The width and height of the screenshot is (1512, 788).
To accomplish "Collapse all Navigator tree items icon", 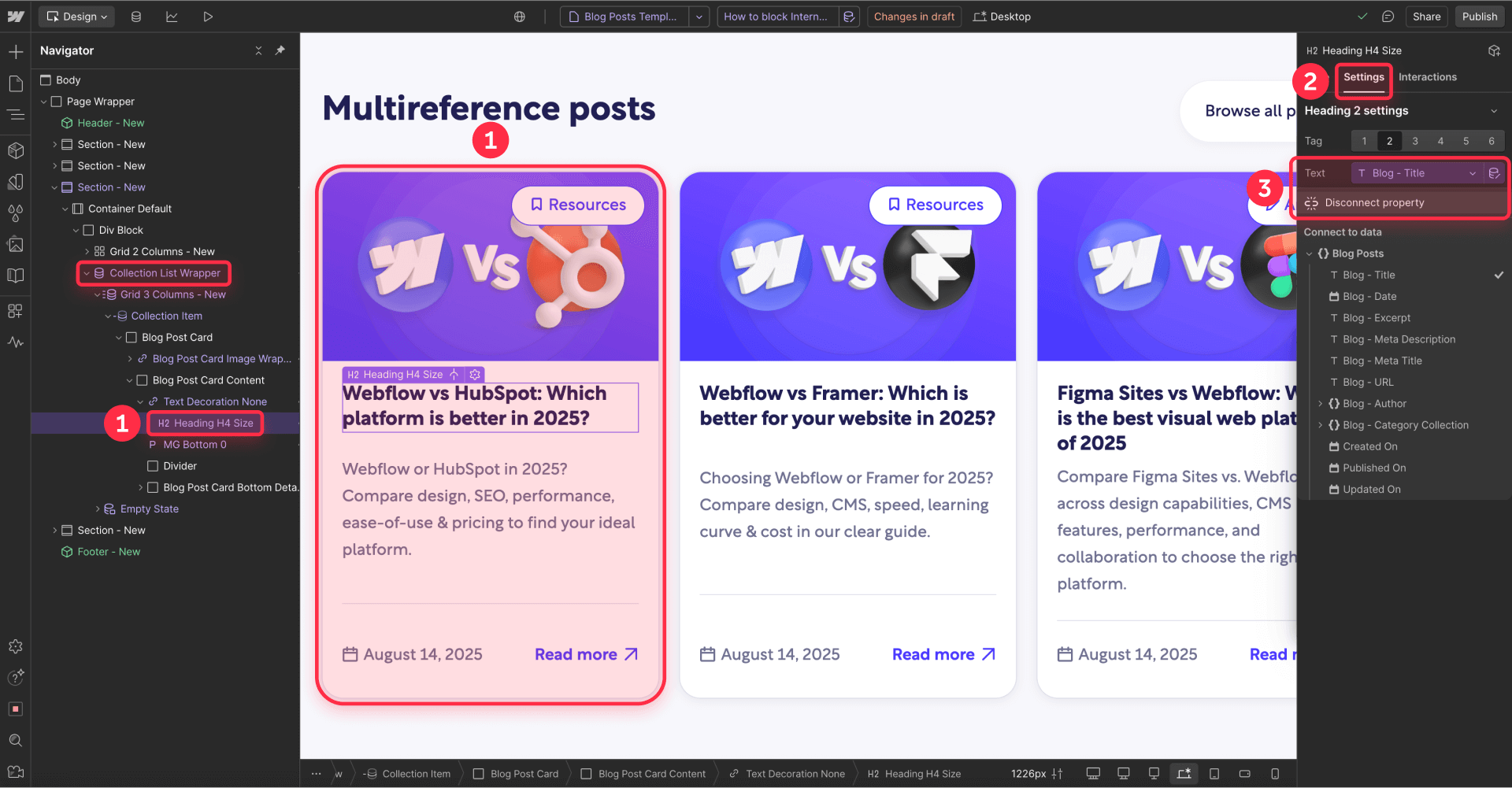I will tap(258, 50).
